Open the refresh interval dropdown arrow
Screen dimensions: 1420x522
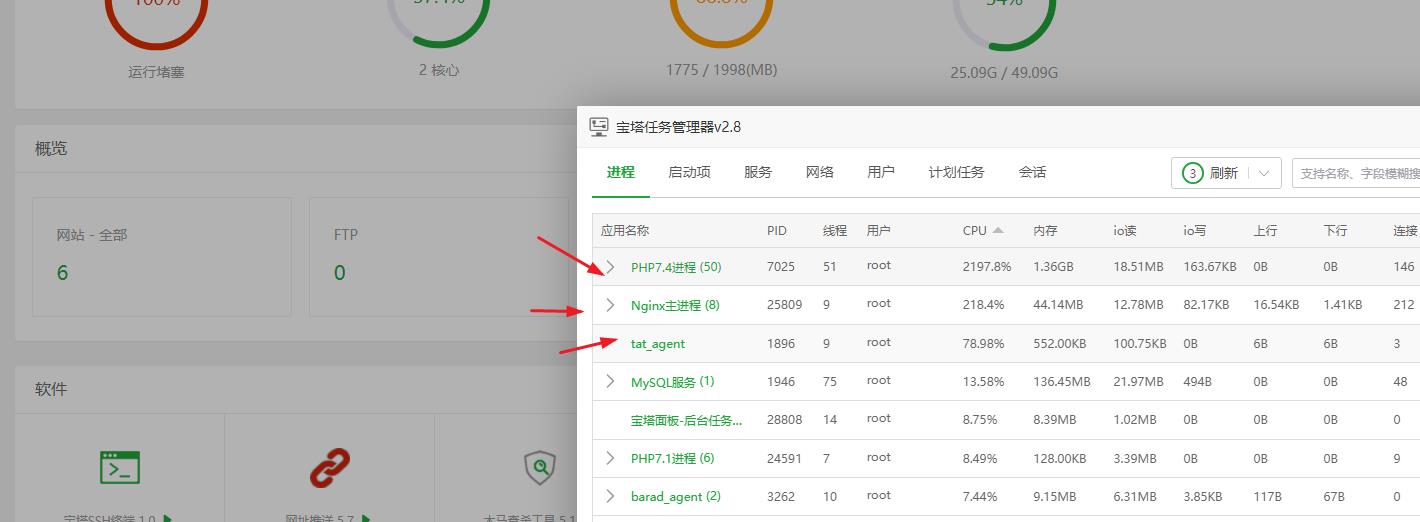click(x=1264, y=173)
